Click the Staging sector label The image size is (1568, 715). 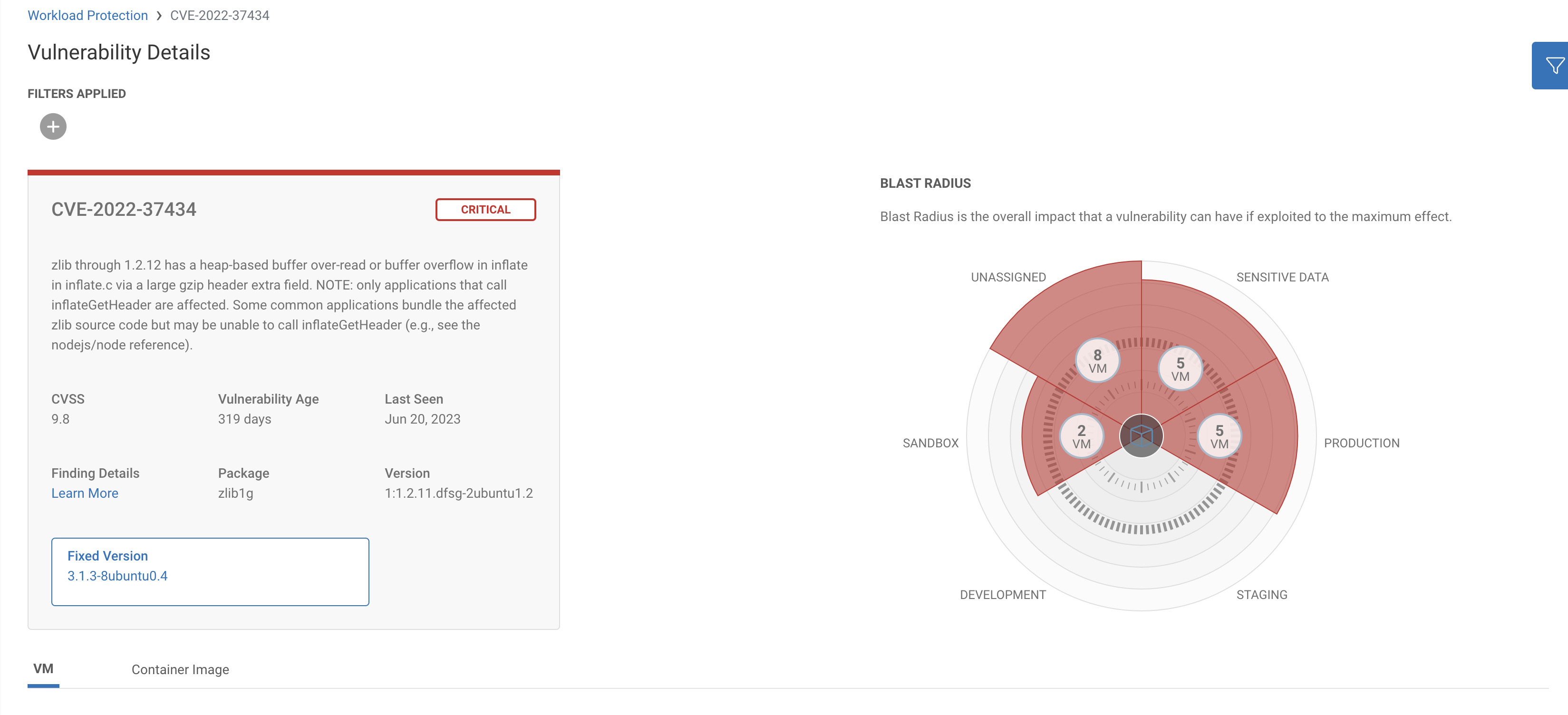[1262, 595]
